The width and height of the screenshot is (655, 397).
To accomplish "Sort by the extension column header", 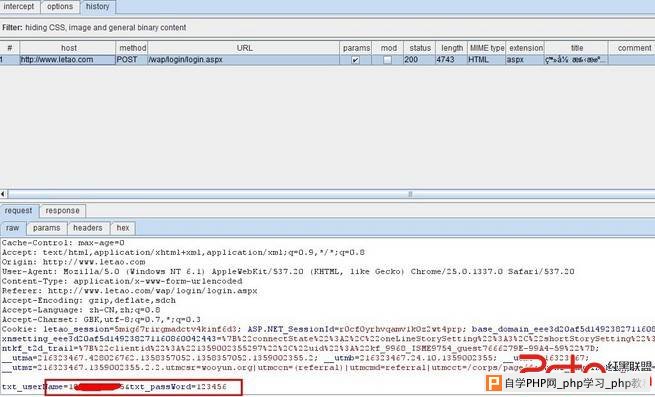I will [x=526, y=48].
